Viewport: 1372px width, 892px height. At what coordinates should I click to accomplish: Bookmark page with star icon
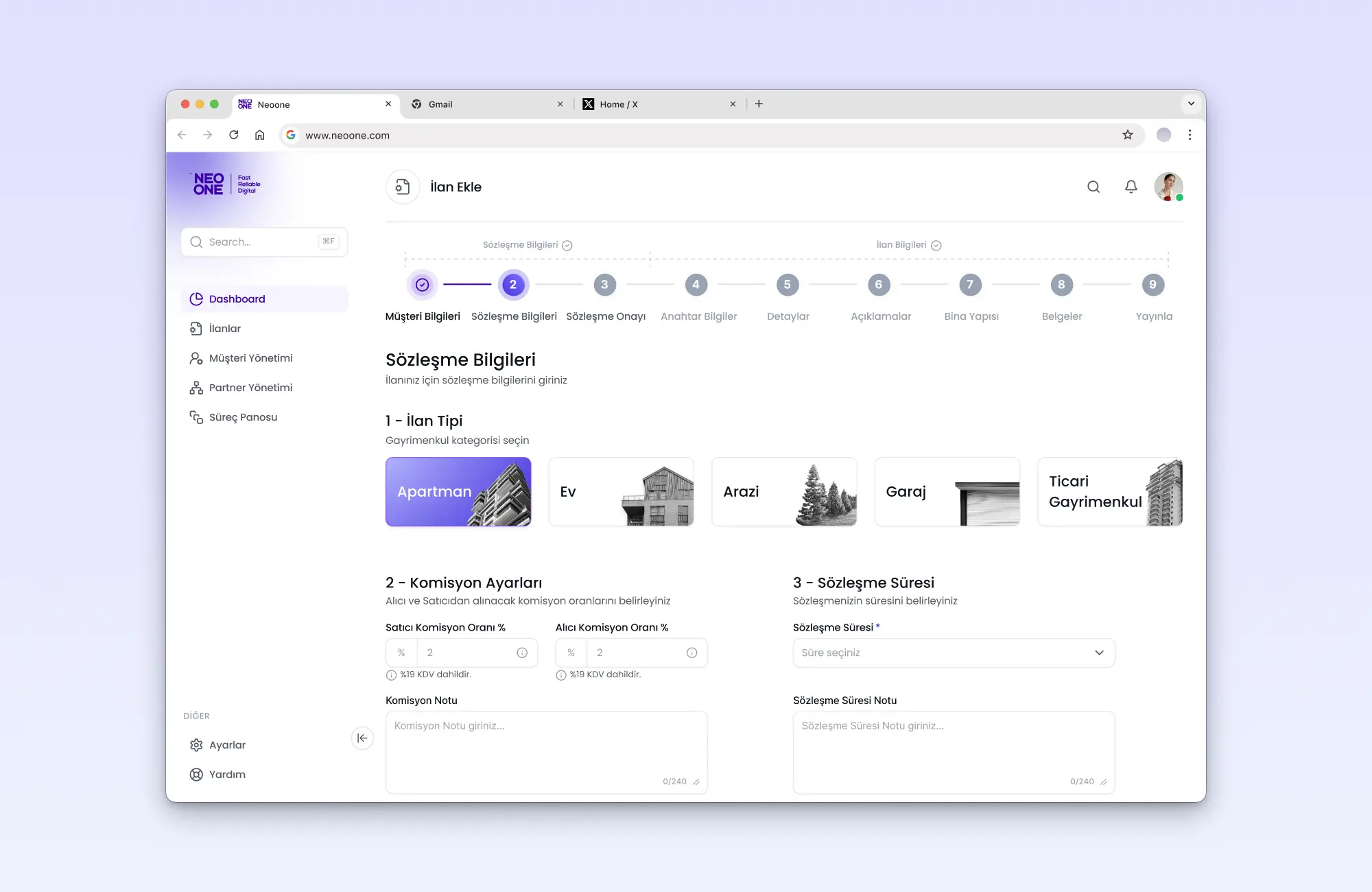click(x=1128, y=135)
